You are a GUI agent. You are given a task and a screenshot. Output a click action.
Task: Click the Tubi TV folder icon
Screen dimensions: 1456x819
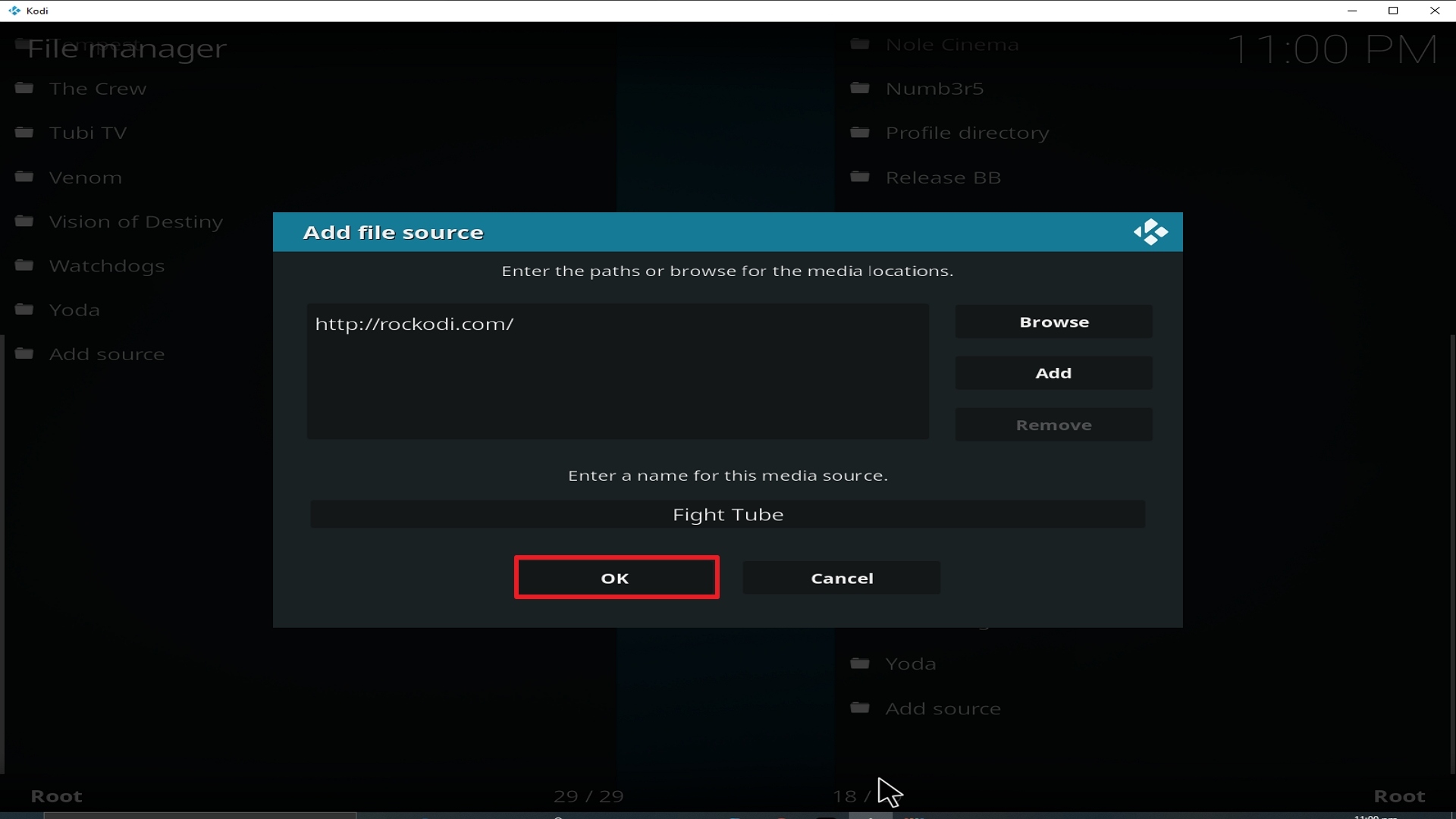click(24, 132)
